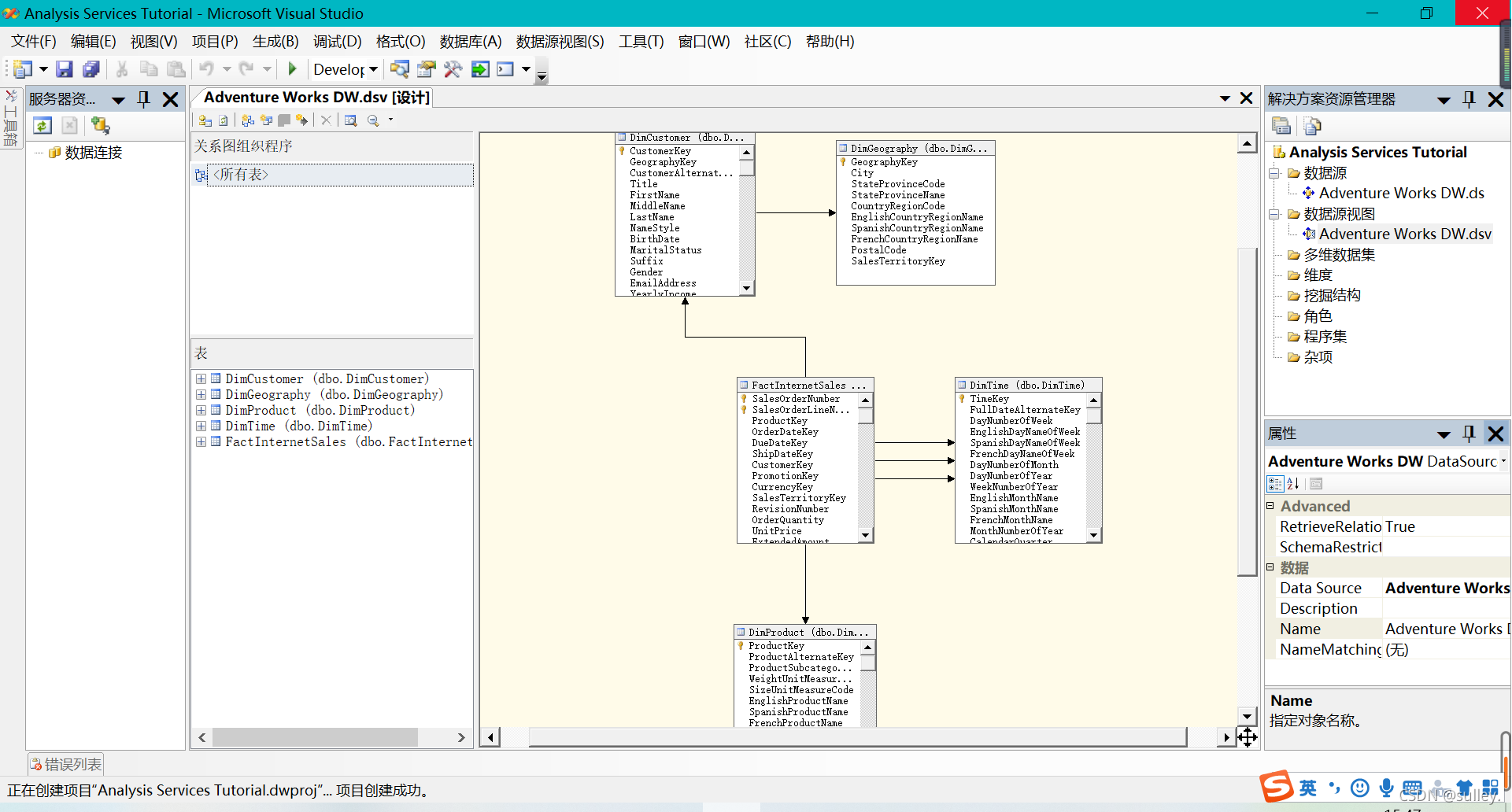Click the Refresh icon in Server Explorer
The image size is (1512, 812).
click(43, 125)
